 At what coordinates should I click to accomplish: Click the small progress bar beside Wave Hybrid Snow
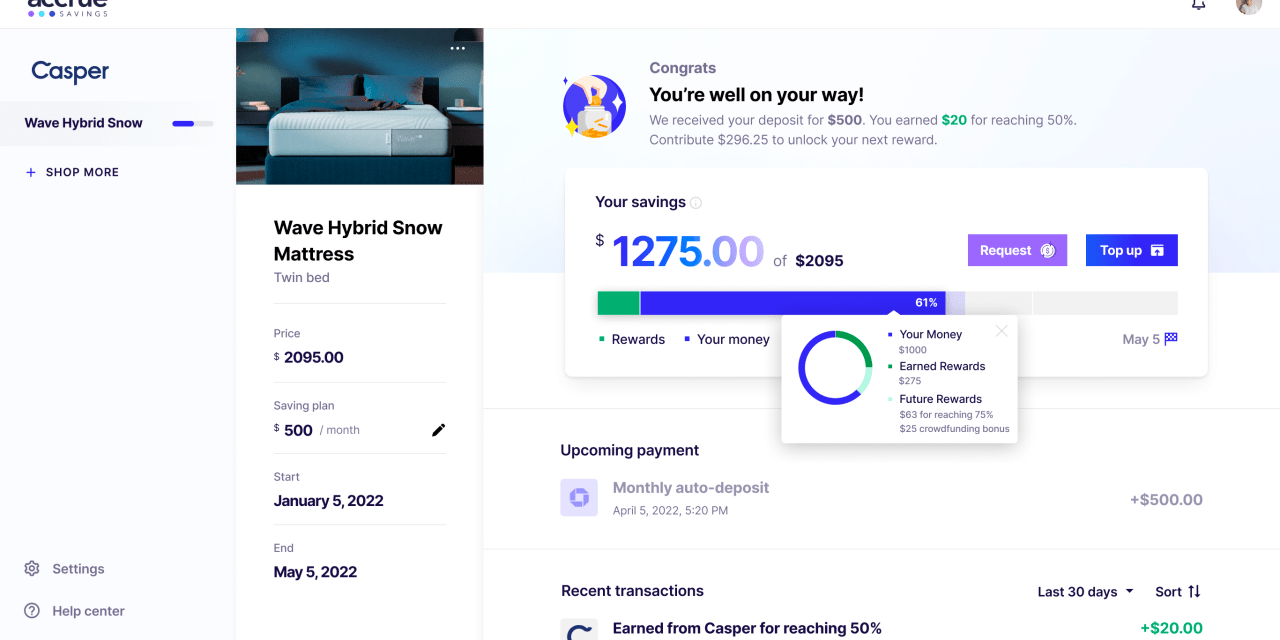pos(193,124)
